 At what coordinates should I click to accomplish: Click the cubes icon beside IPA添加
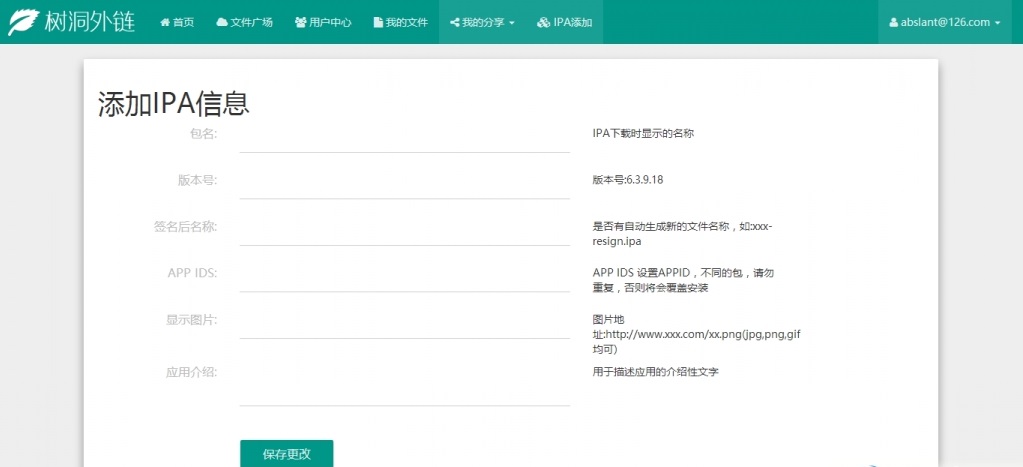coord(543,22)
